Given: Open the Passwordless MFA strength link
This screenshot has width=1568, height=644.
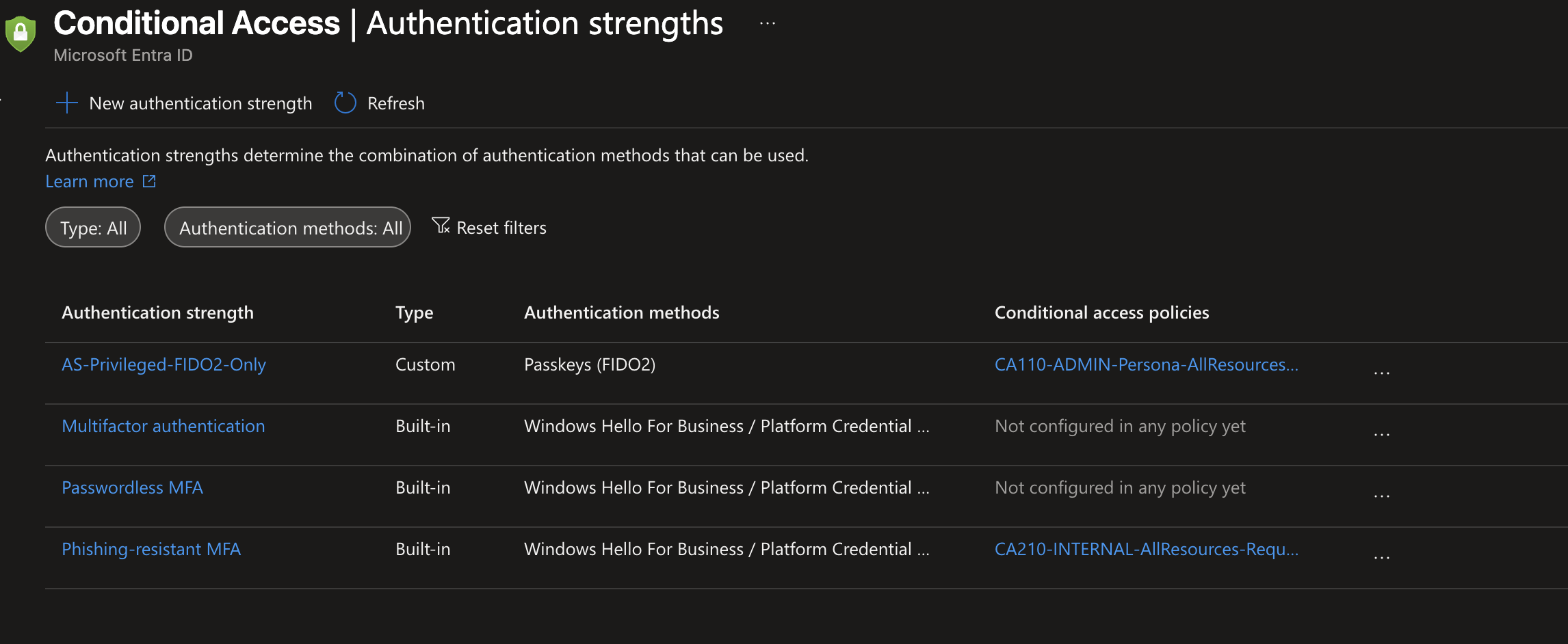Looking at the screenshot, I should [x=133, y=487].
